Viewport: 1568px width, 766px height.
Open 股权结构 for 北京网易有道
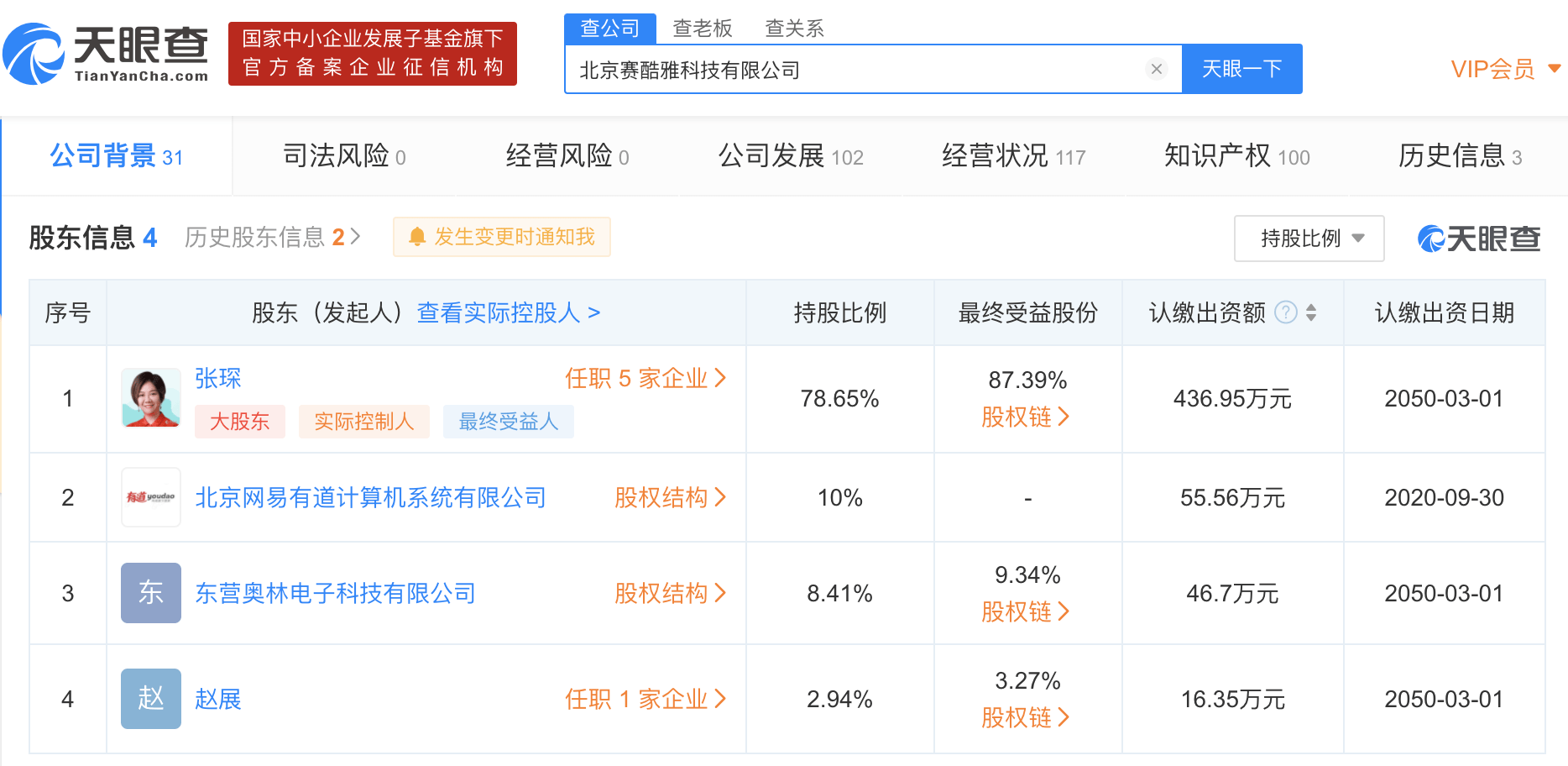click(x=669, y=497)
